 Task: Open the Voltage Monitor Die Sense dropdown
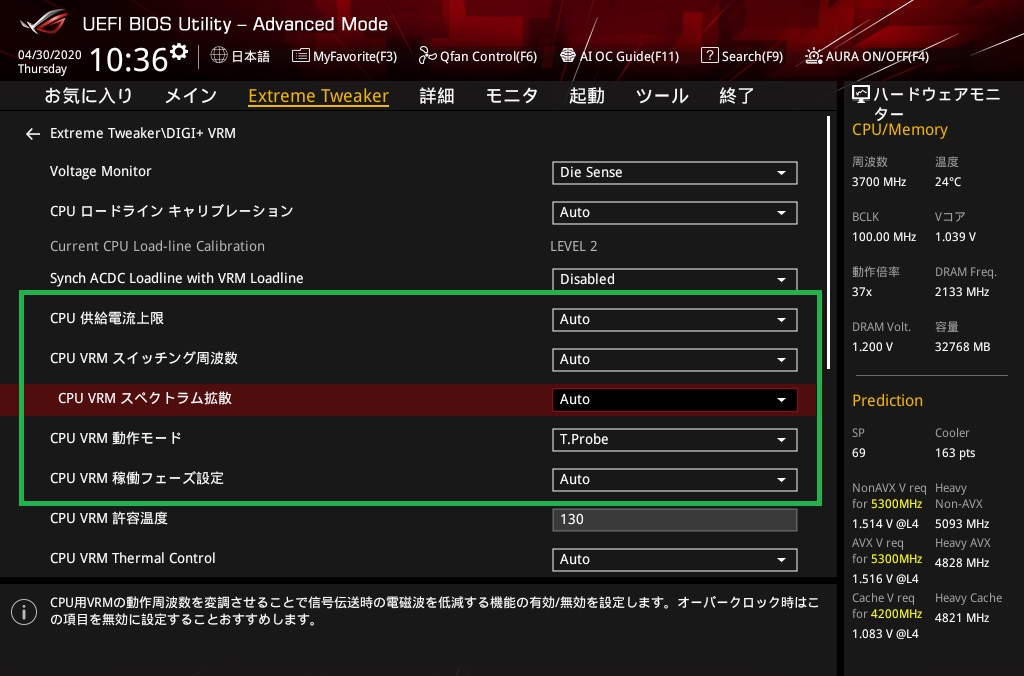[x=675, y=172]
